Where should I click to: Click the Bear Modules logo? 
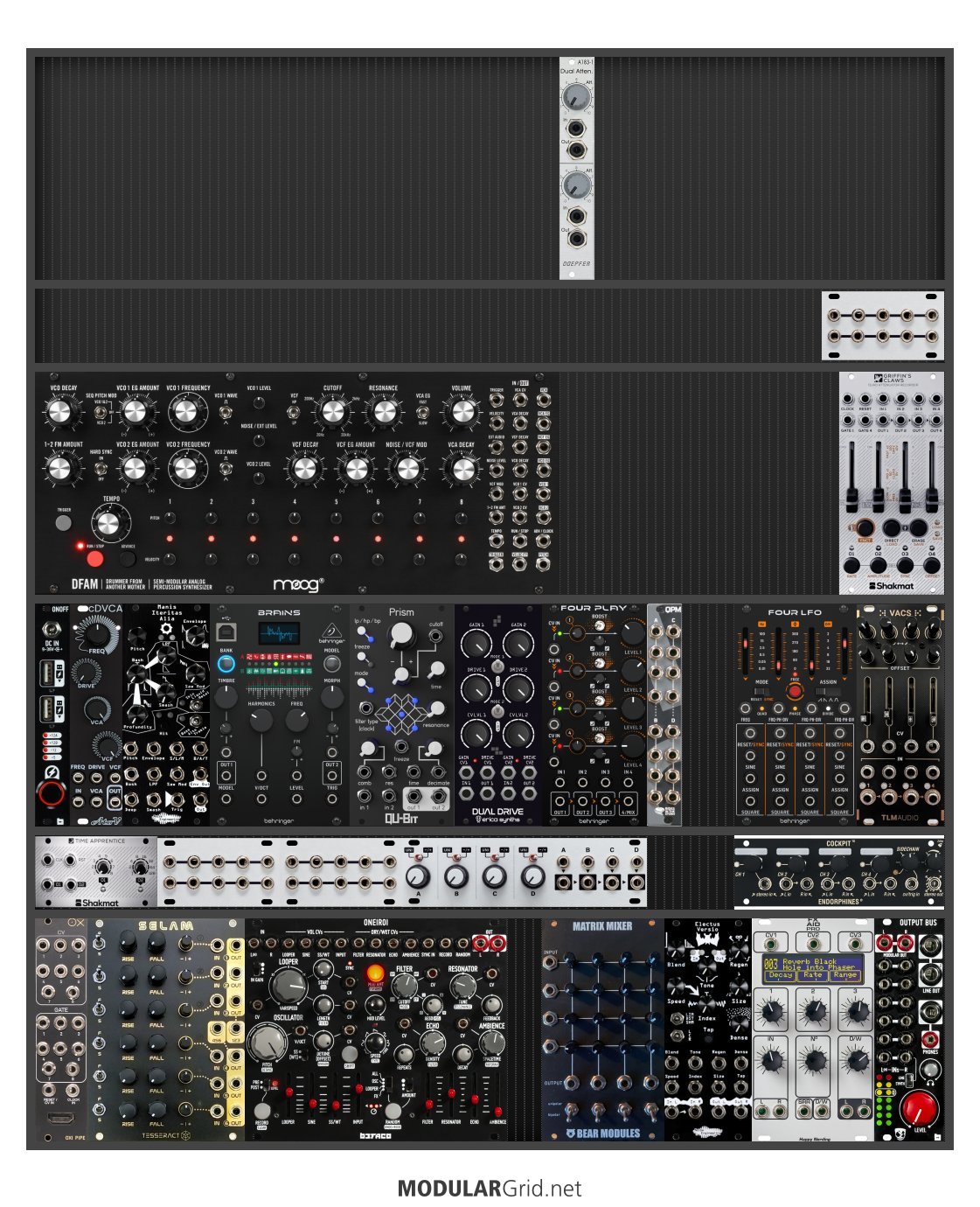click(602, 1133)
